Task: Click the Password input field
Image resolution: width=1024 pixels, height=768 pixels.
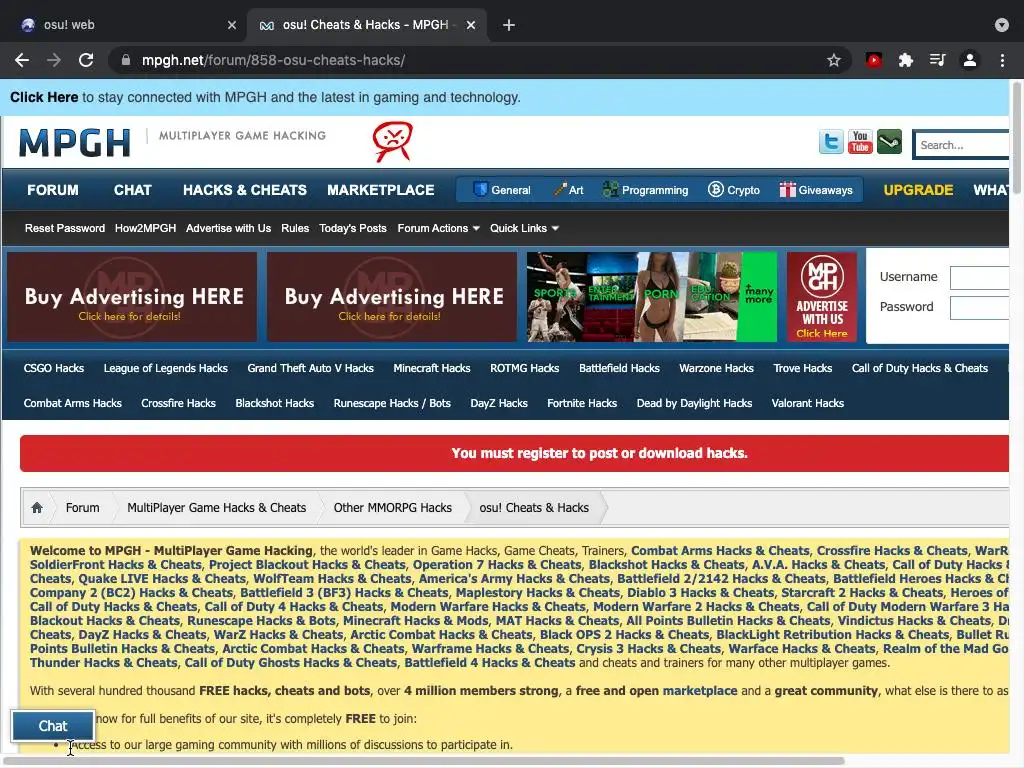Action: click(x=980, y=308)
